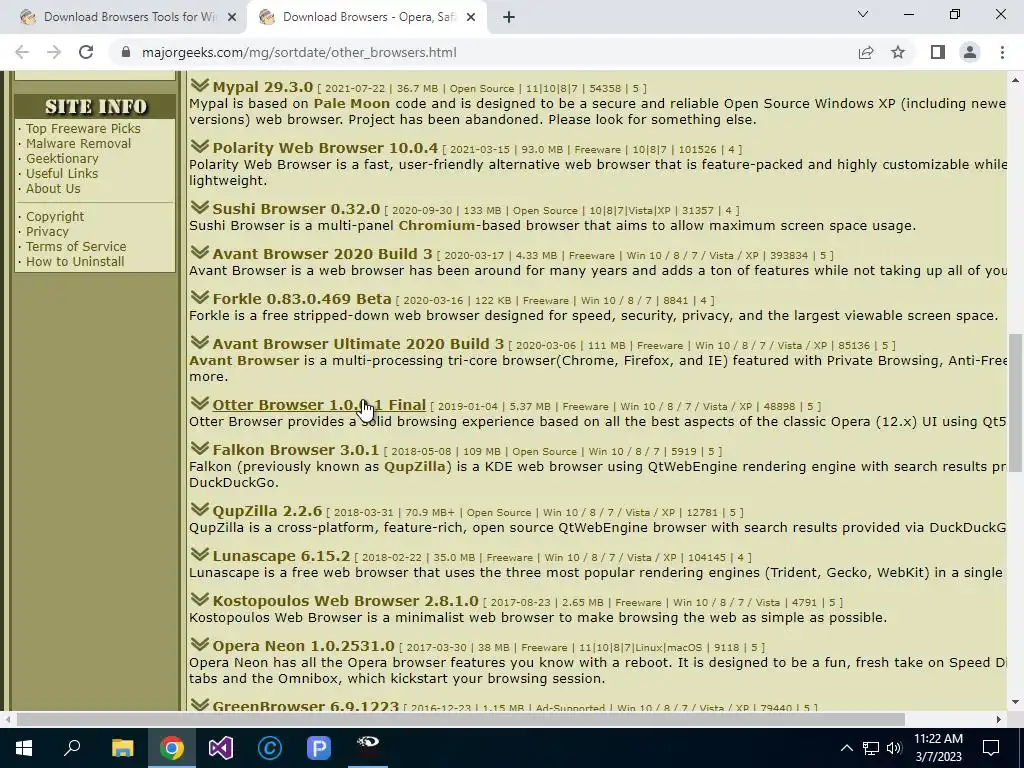The height and width of the screenshot is (768, 1024).
Task: Click the horizontal page scrollbar thumb
Action: [x=460, y=719]
